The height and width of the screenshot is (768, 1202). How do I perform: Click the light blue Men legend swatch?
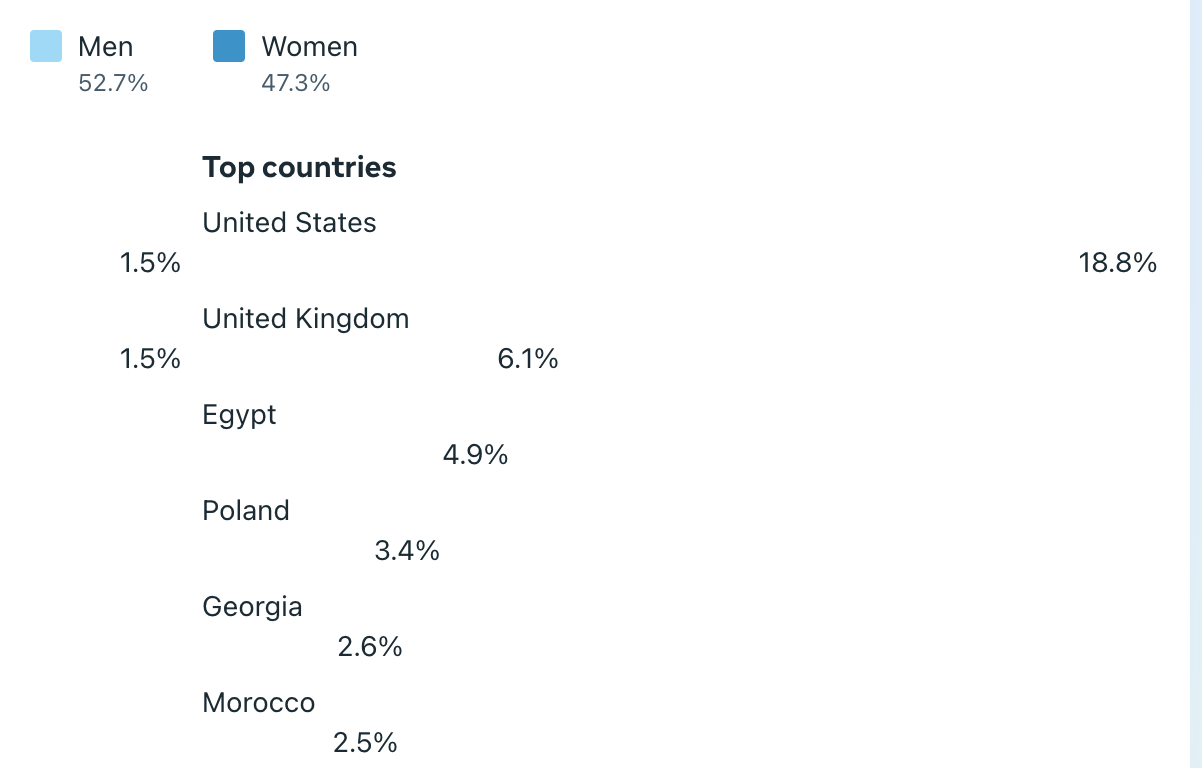[46, 46]
